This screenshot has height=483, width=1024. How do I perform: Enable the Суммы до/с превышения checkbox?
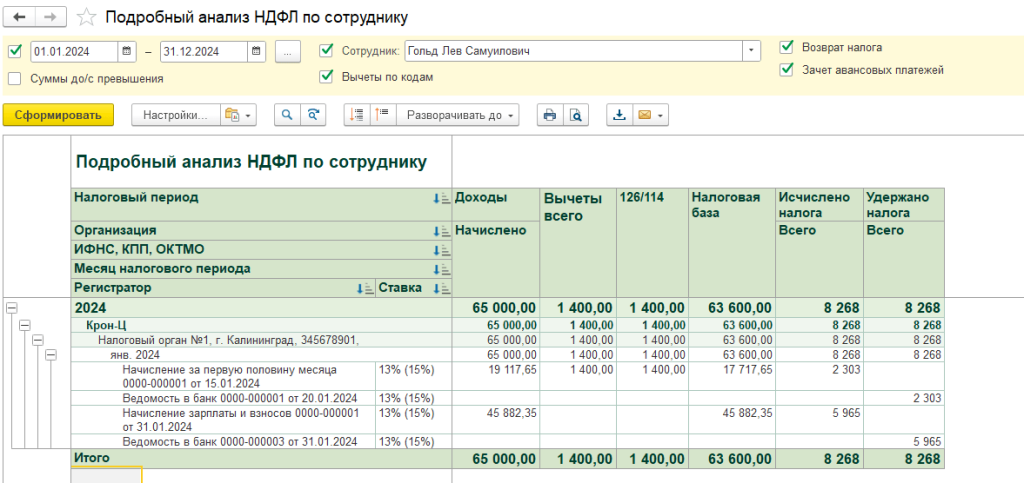click(15, 78)
